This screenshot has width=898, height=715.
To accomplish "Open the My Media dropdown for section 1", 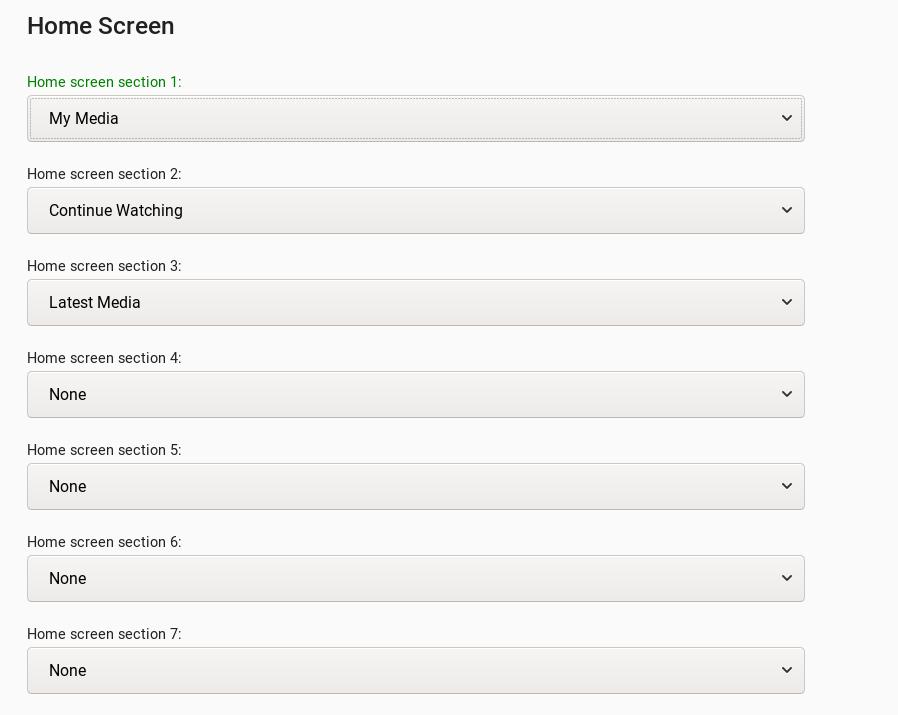I will [416, 119].
